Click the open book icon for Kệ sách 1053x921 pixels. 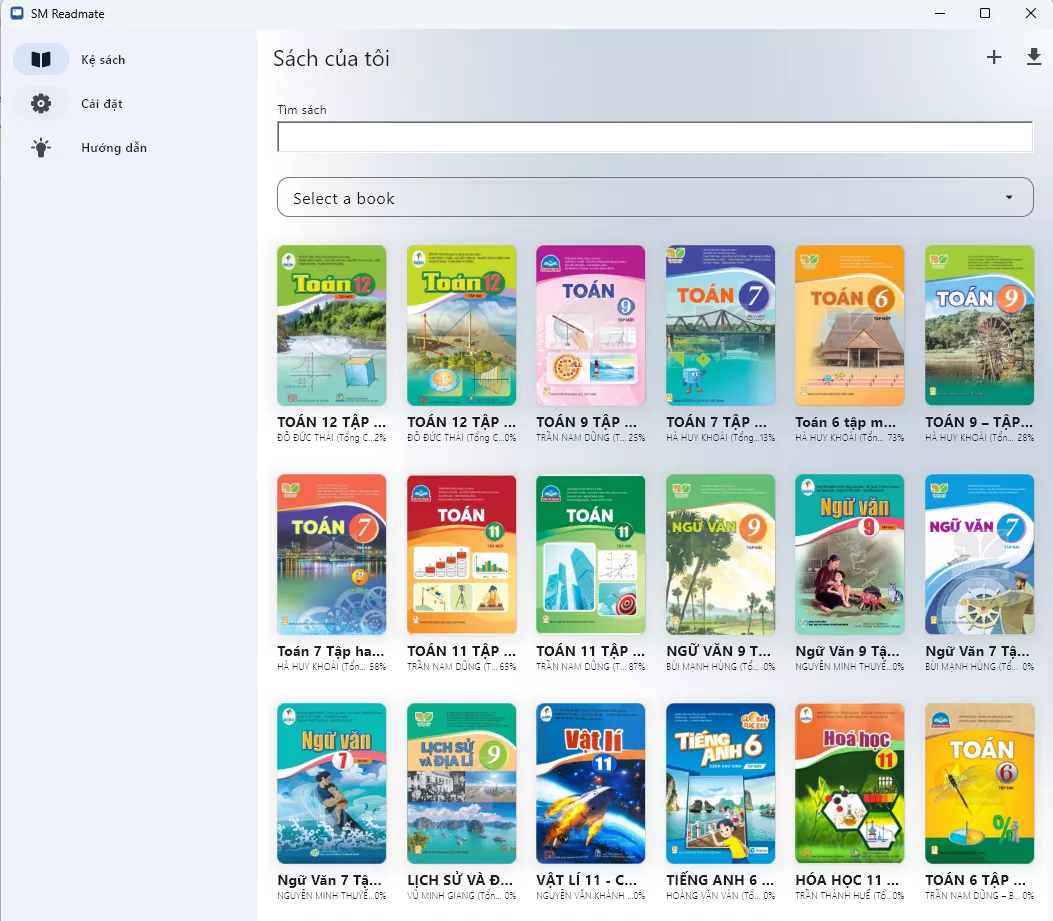(41, 60)
